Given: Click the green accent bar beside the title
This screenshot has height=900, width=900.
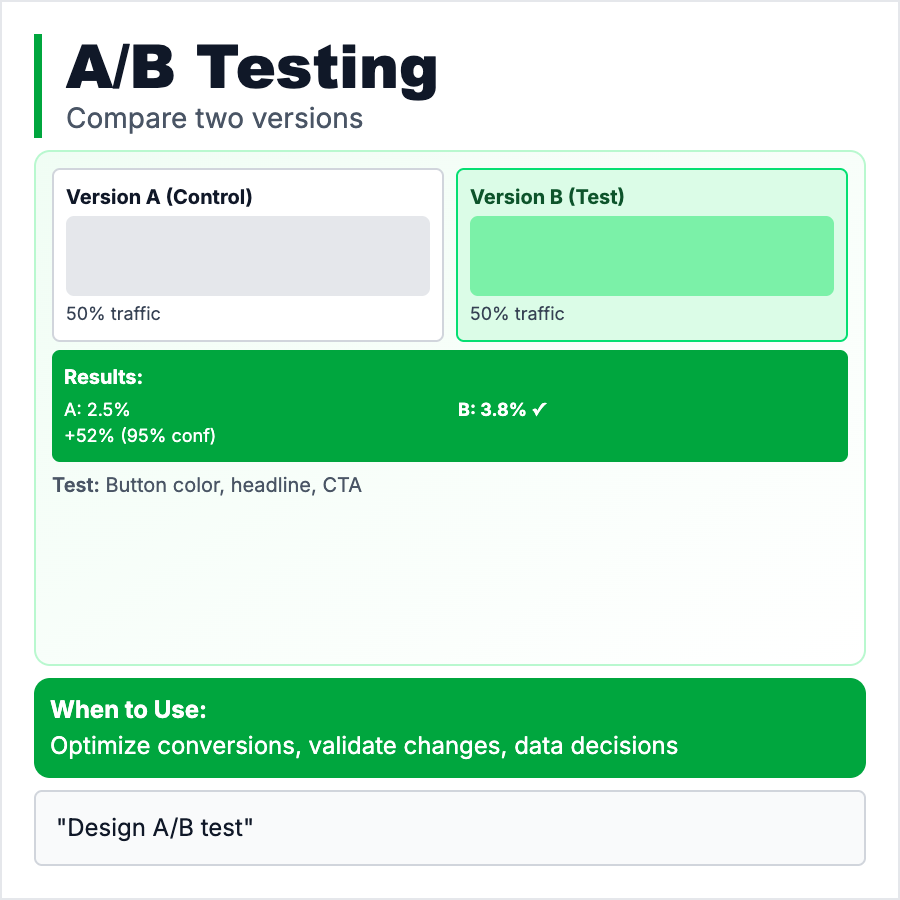Looking at the screenshot, I should click(x=38, y=86).
